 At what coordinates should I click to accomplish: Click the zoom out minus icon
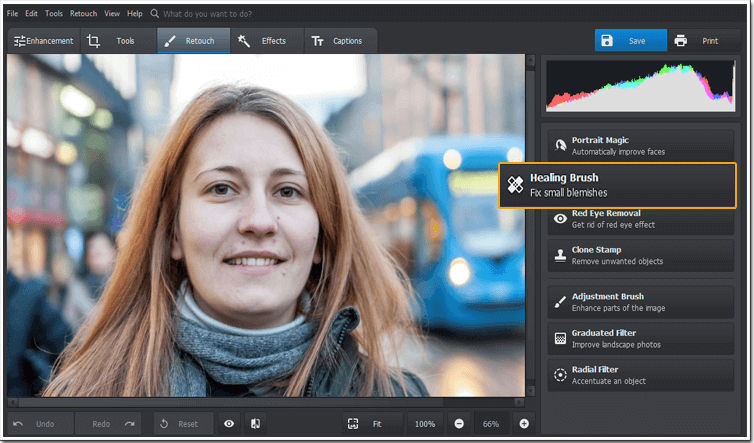tap(459, 424)
